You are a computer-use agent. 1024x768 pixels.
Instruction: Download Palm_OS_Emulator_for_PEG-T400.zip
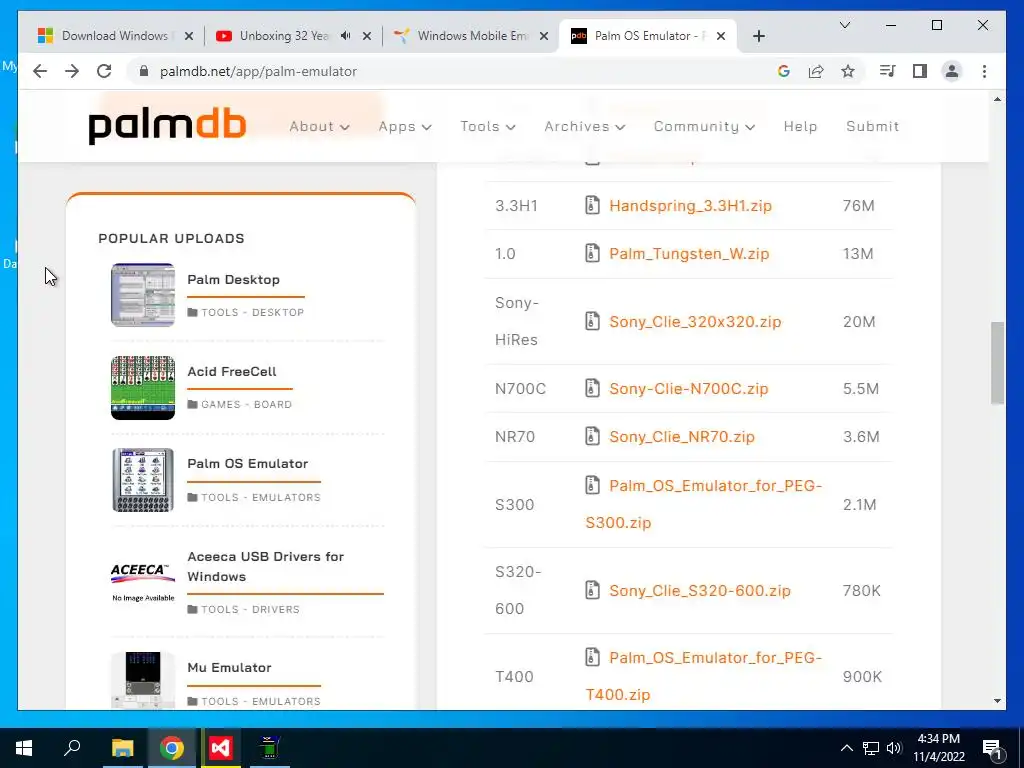[704, 675]
